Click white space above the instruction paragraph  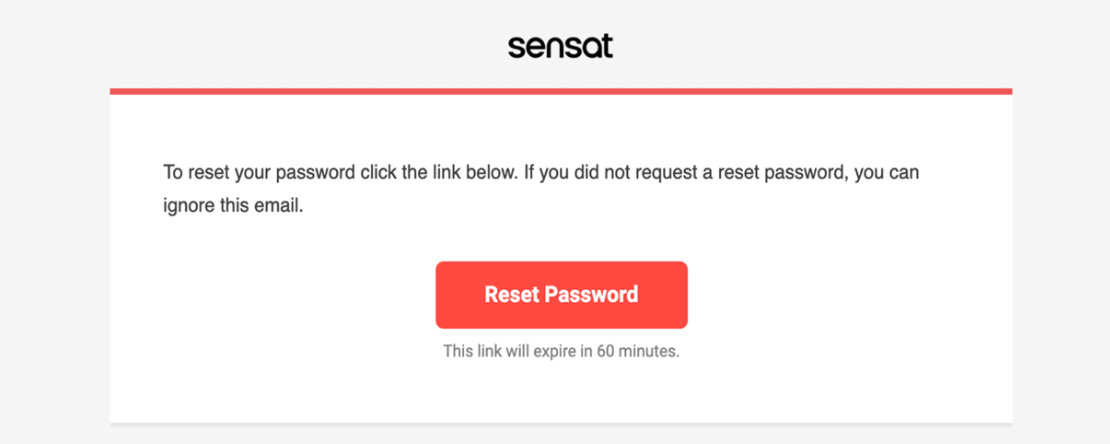pos(561,128)
